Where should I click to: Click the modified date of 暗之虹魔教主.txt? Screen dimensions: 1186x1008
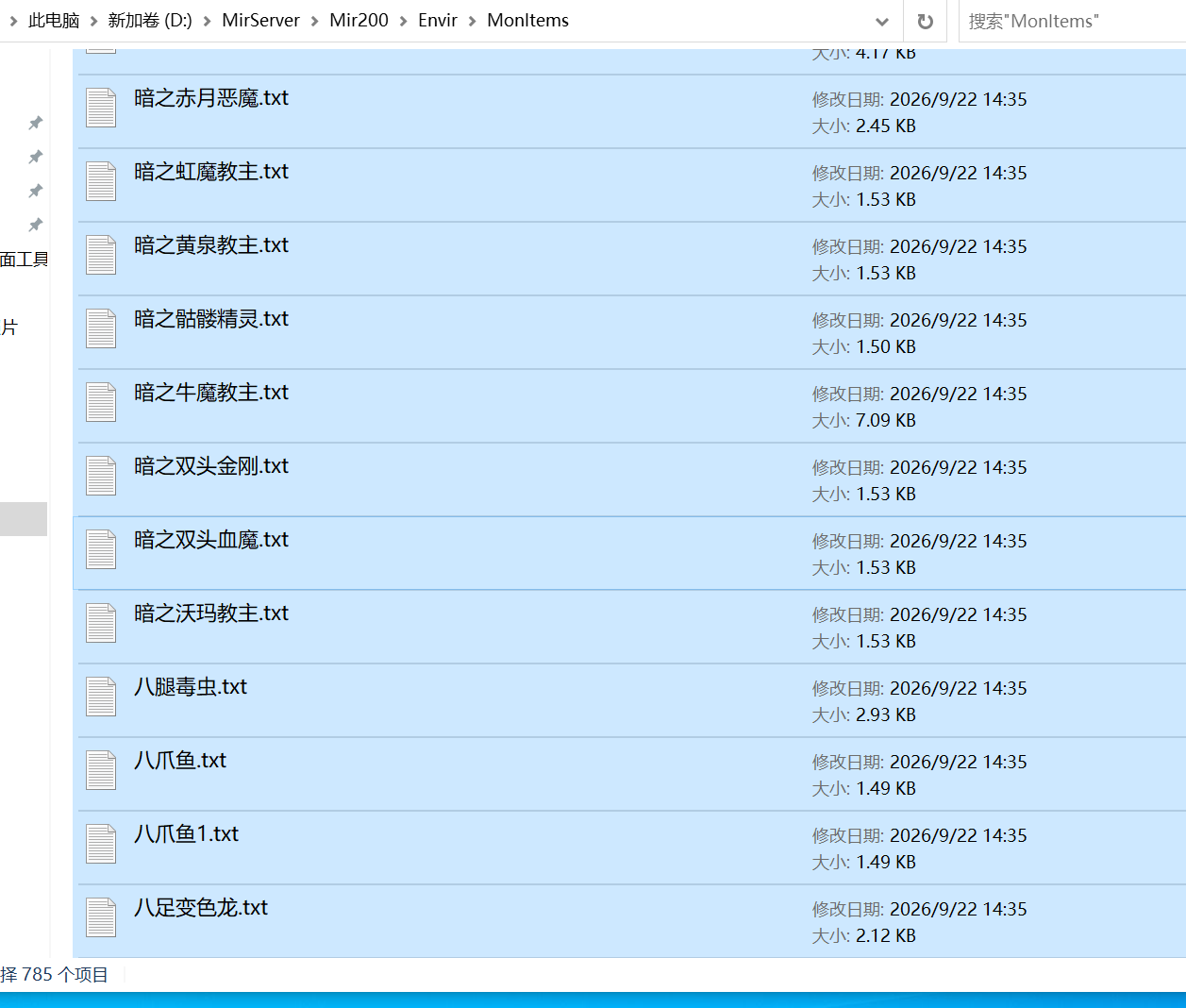click(x=959, y=173)
